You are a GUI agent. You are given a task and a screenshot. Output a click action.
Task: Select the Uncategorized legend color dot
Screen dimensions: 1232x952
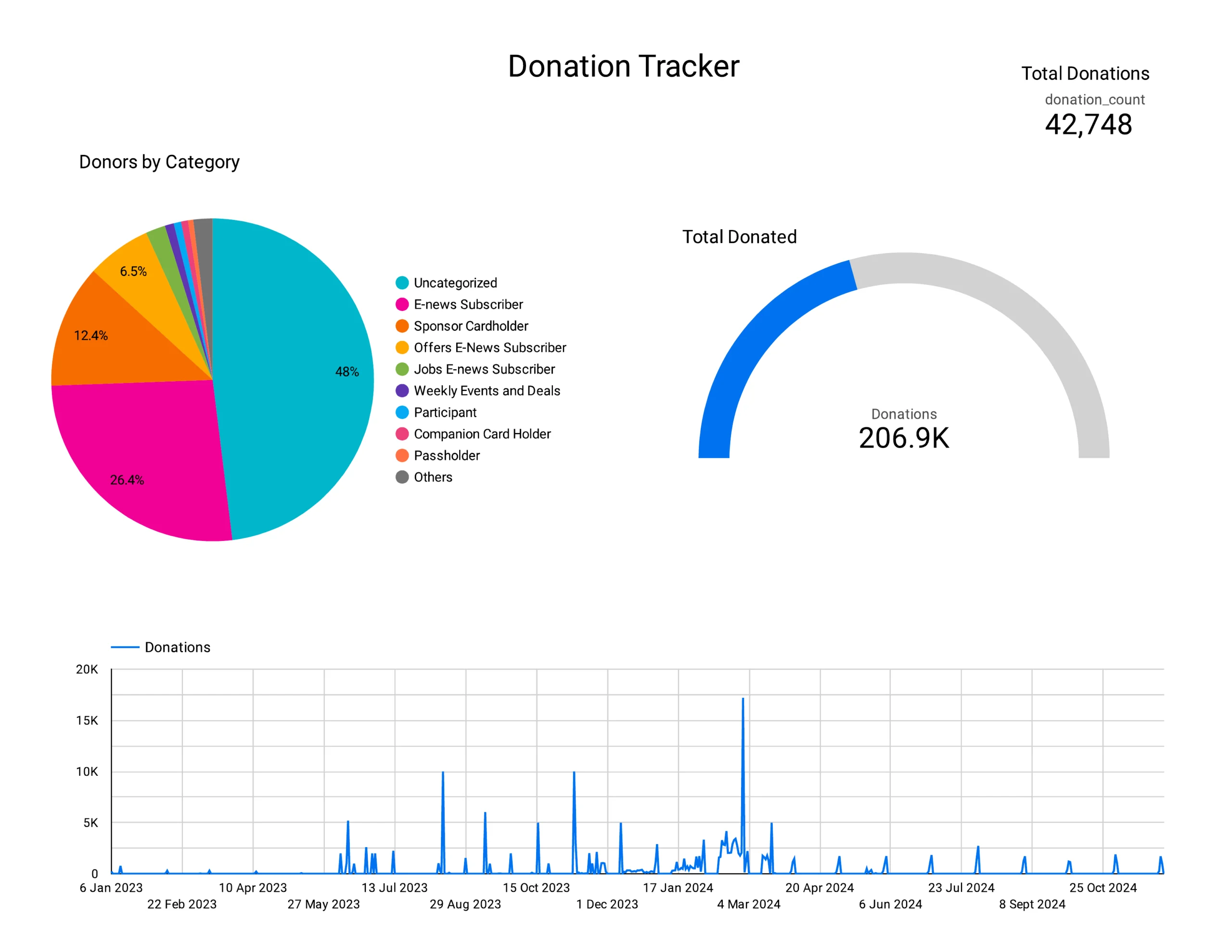403,283
